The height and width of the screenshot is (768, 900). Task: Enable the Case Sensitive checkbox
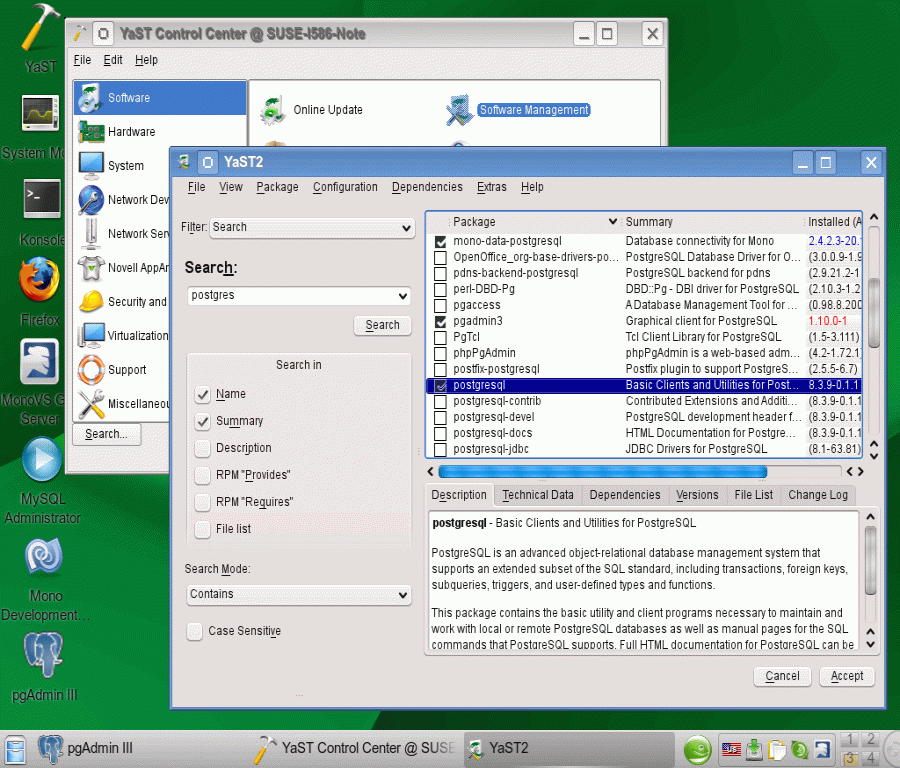(195, 631)
